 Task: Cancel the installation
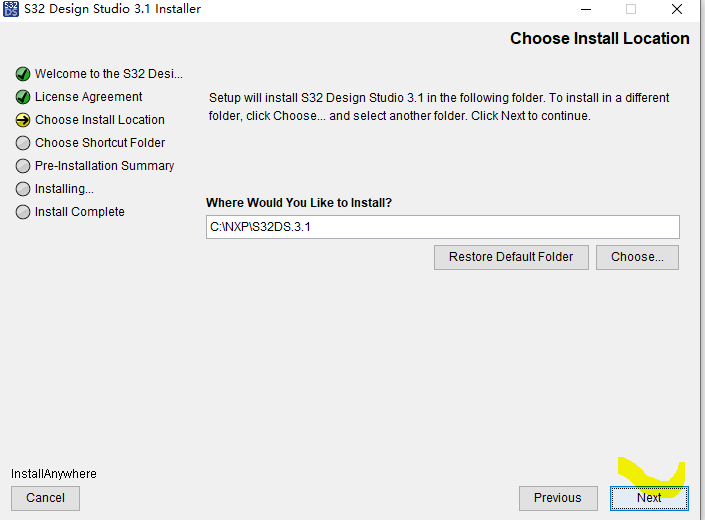[45, 498]
